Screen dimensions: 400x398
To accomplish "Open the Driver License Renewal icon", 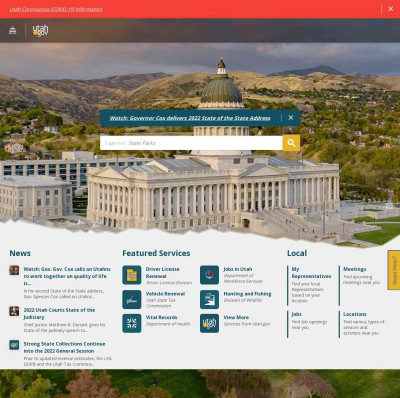I will click(132, 275).
